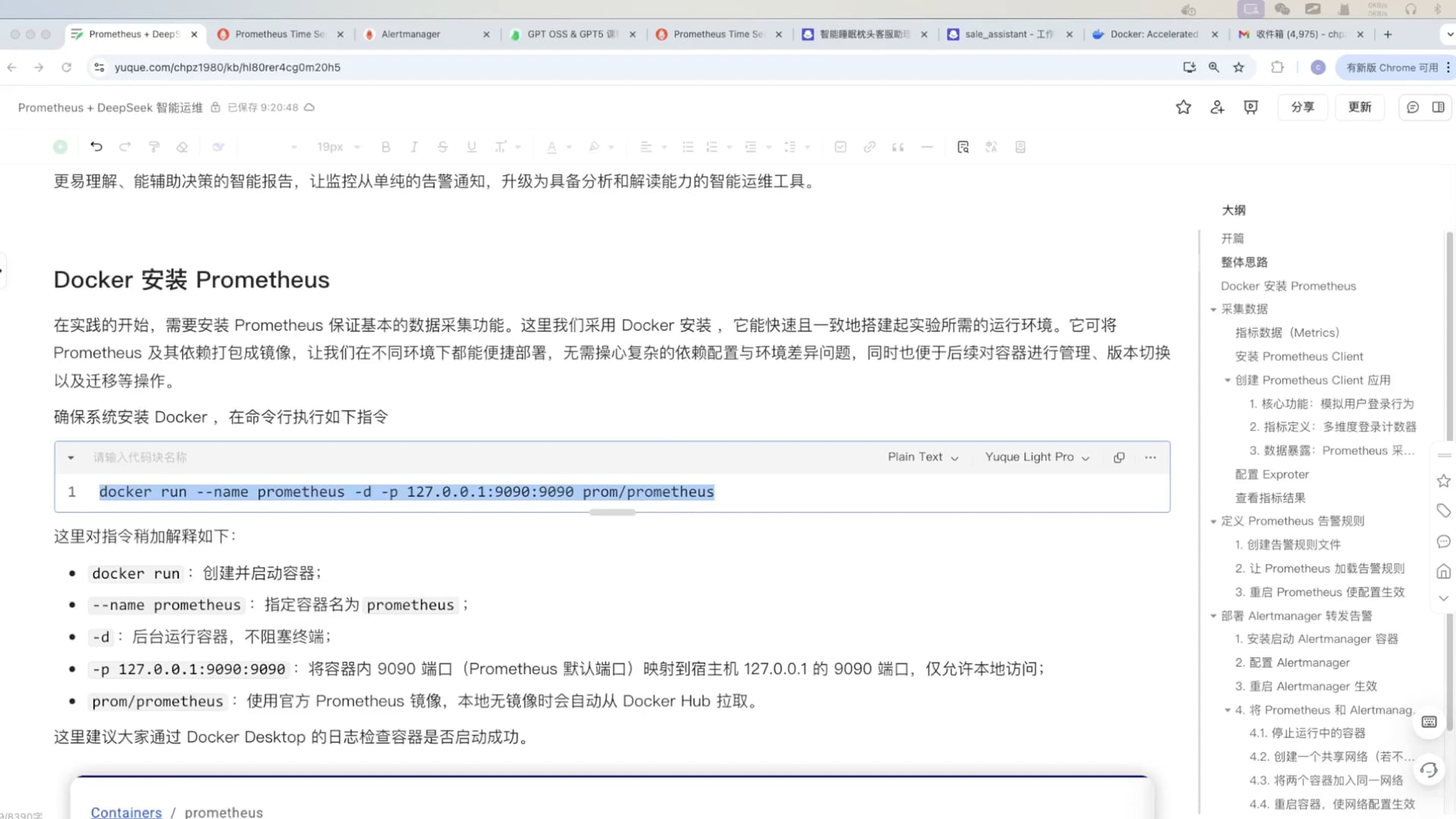Apply bold formatting in the toolbar
The image size is (1456, 819).
[x=386, y=146]
